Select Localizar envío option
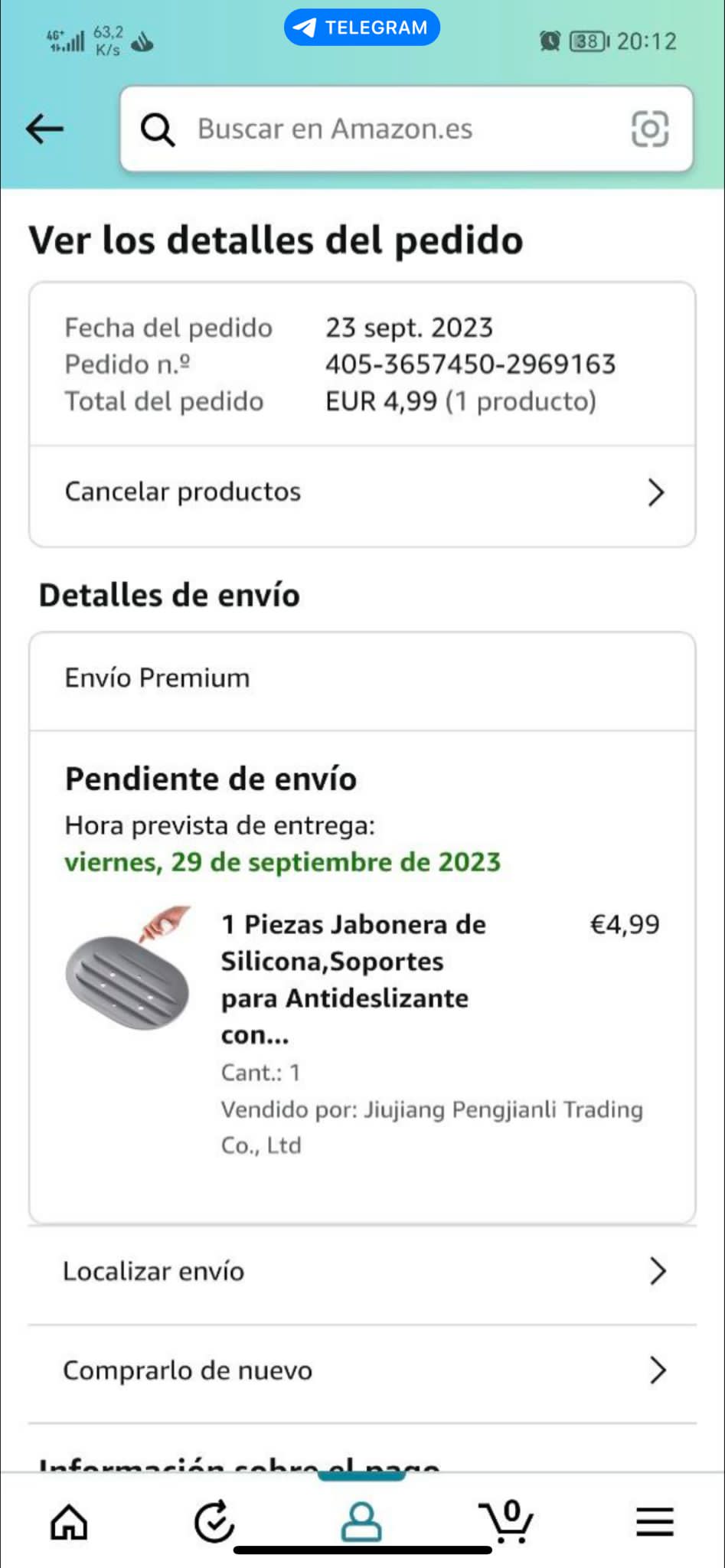725x1568 pixels. pyautogui.click(x=362, y=1271)
